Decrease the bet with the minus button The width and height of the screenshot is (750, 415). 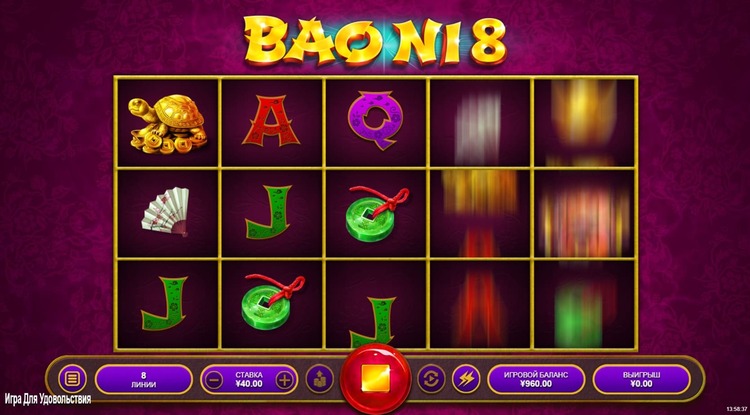coord(213,381)
